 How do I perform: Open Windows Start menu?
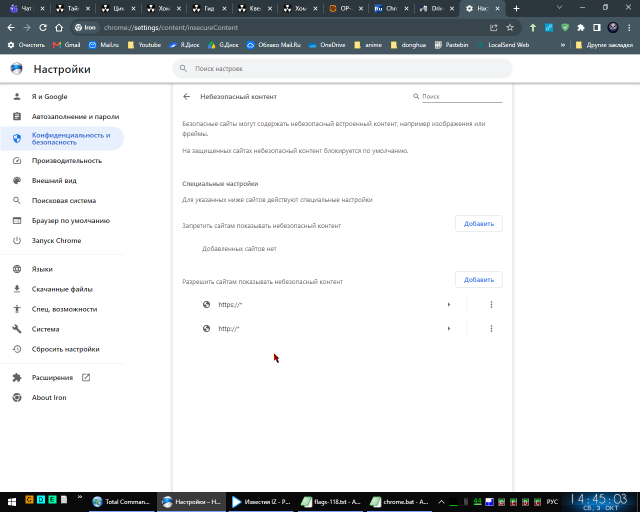pyautogui.click(x=11, y=502)
